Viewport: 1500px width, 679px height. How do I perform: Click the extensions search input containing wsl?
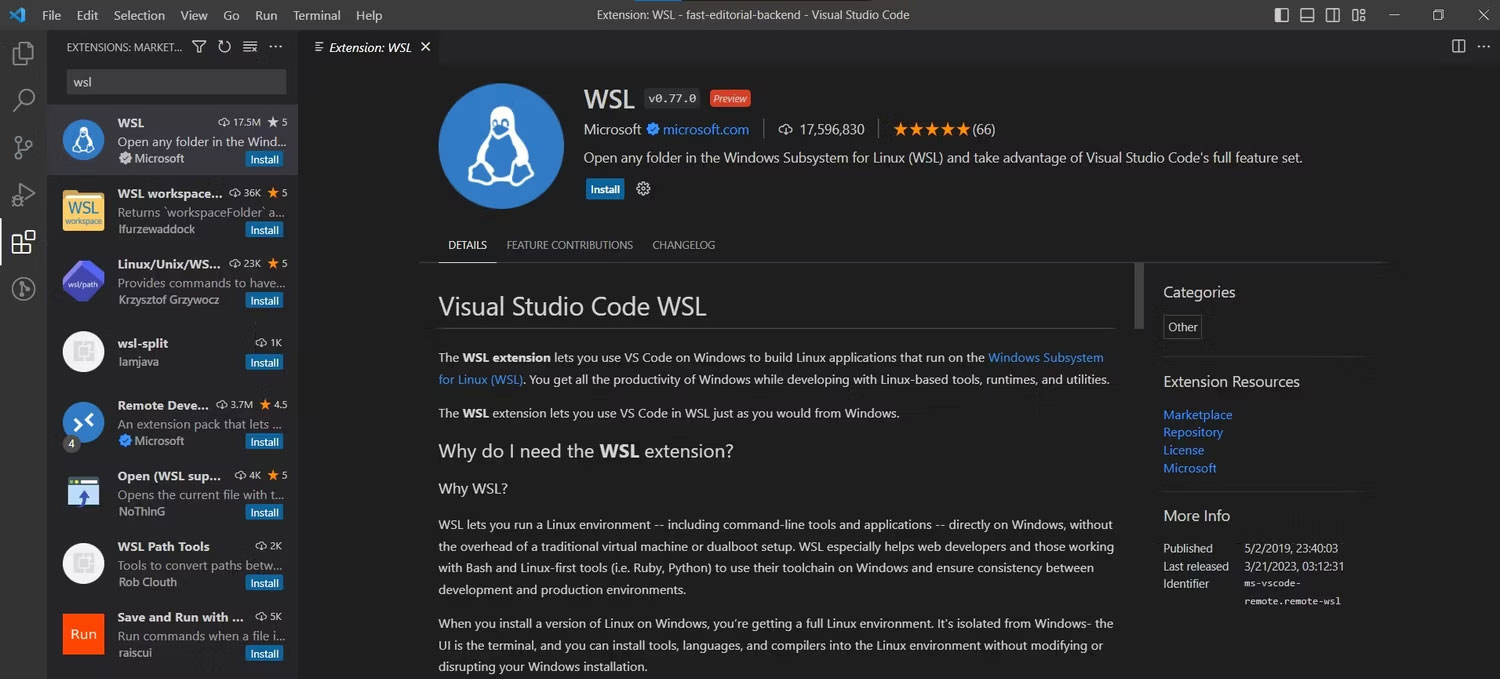point(173,82)
